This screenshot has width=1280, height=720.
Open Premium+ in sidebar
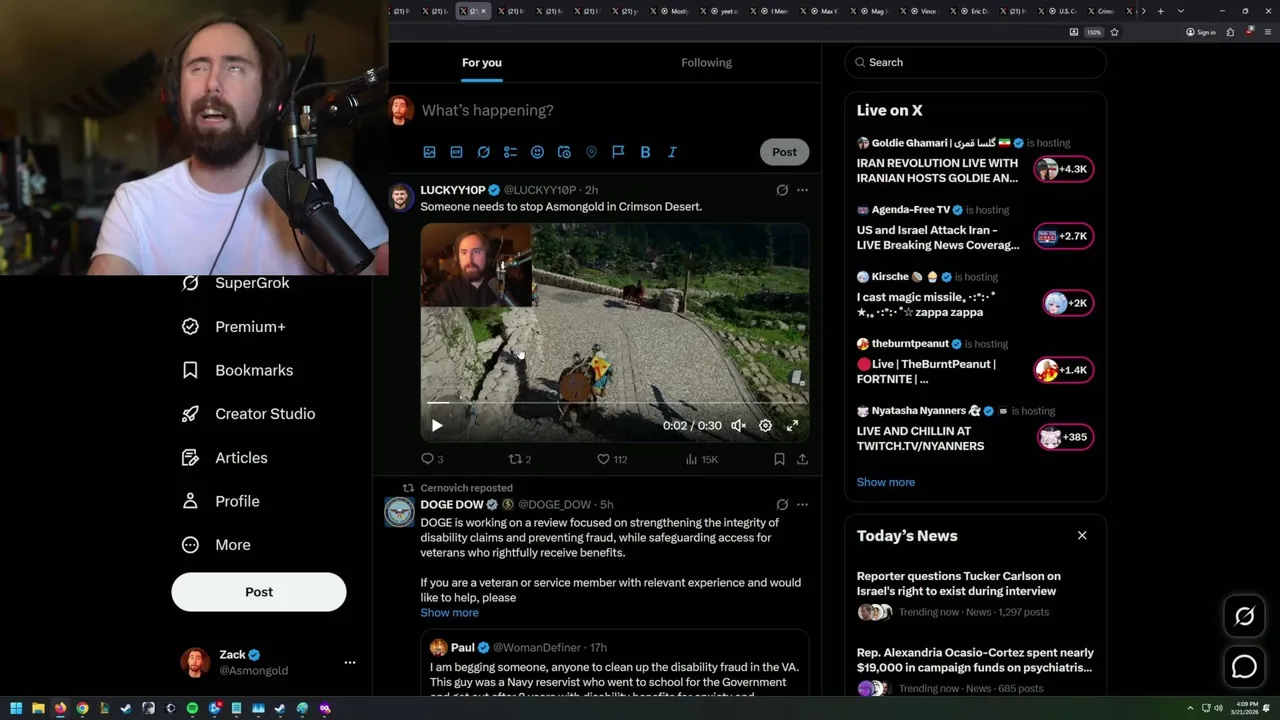click(x=235, y=327)
